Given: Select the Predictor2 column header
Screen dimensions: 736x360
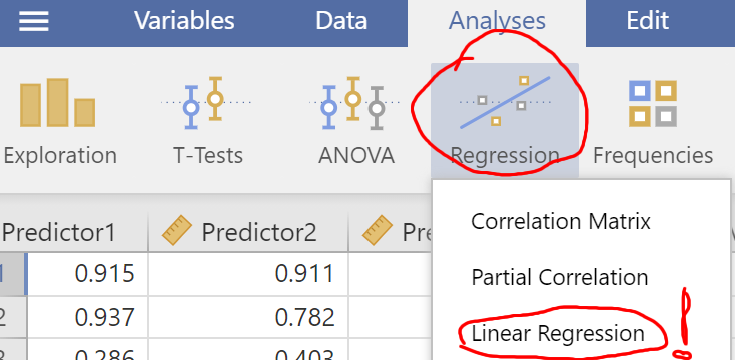Looking at the screenshot, I should tap(248, 231).
